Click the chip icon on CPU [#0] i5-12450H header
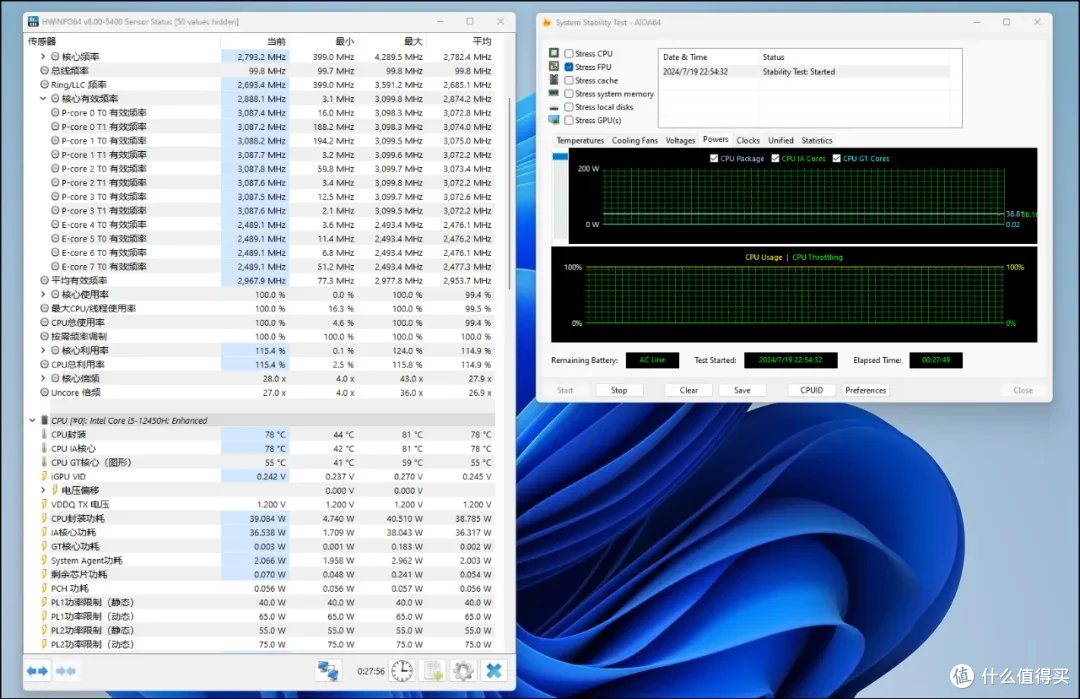The width and height of the screenshot is (1080, 699). 44,420
